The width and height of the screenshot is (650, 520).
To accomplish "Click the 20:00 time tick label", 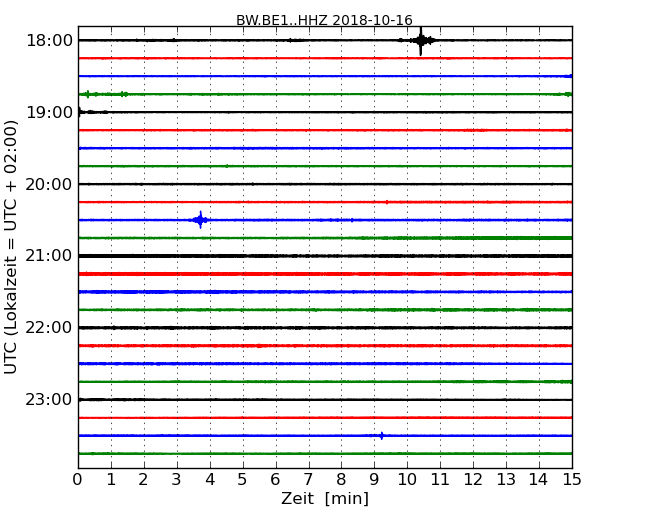I will pyautogui.click(x=49, y=184).
